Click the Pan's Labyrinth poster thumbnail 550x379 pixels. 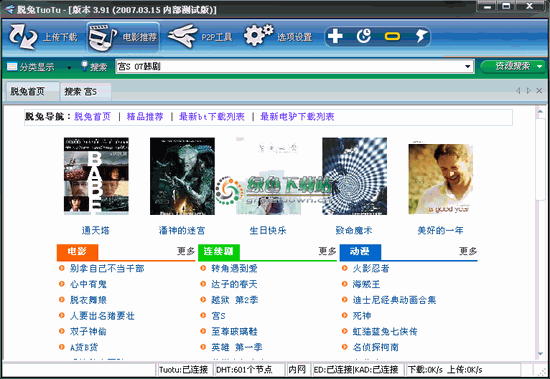pos(182,176)
